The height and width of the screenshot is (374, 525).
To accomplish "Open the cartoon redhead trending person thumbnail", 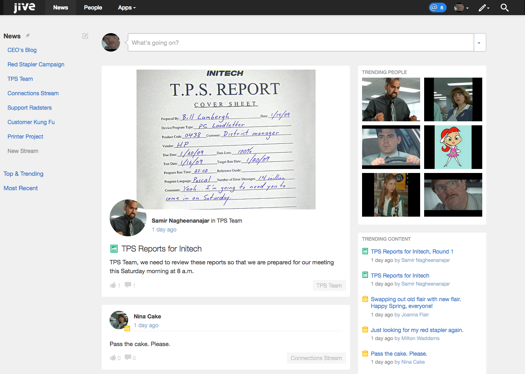I will (x=453, y=147).
